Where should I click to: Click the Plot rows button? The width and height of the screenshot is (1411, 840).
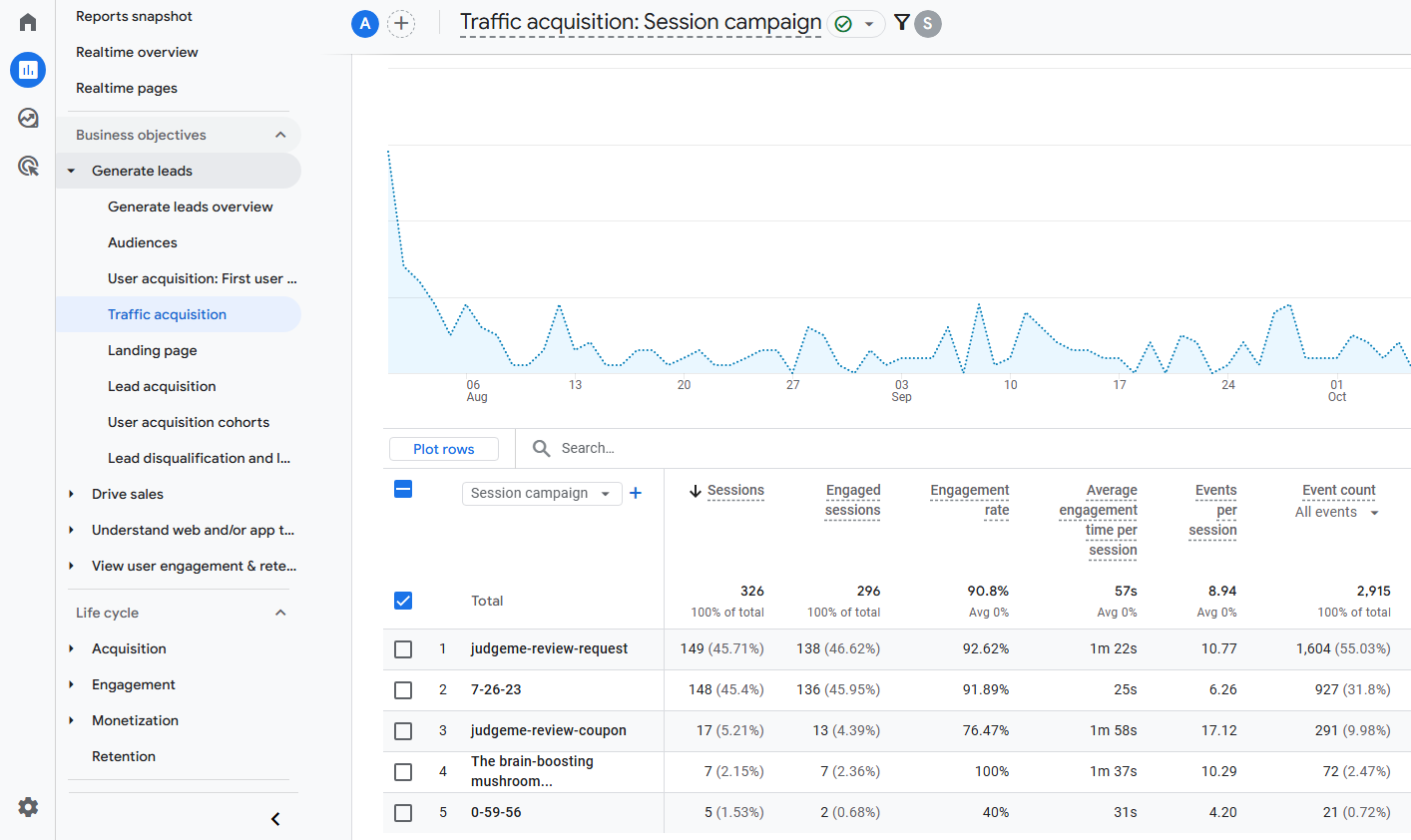(444, 449)
